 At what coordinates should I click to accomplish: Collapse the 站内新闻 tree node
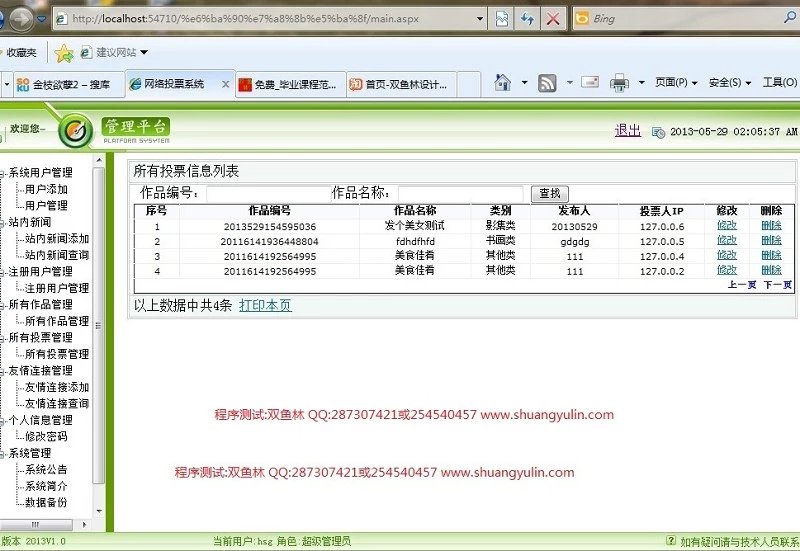coord(2,223)
